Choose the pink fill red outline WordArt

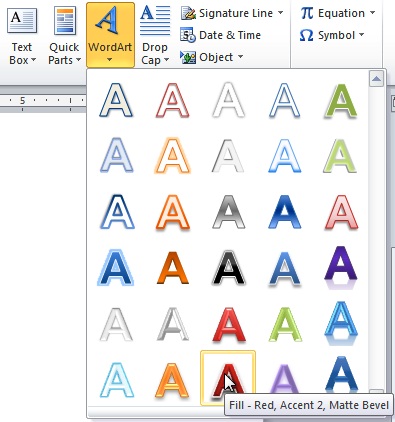[x=341, y=212]
